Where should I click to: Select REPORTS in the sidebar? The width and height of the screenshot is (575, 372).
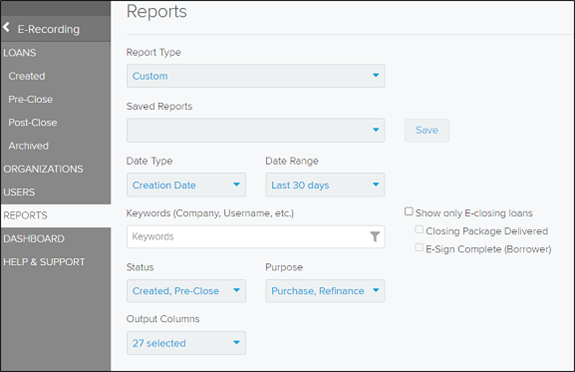(56, 215)
